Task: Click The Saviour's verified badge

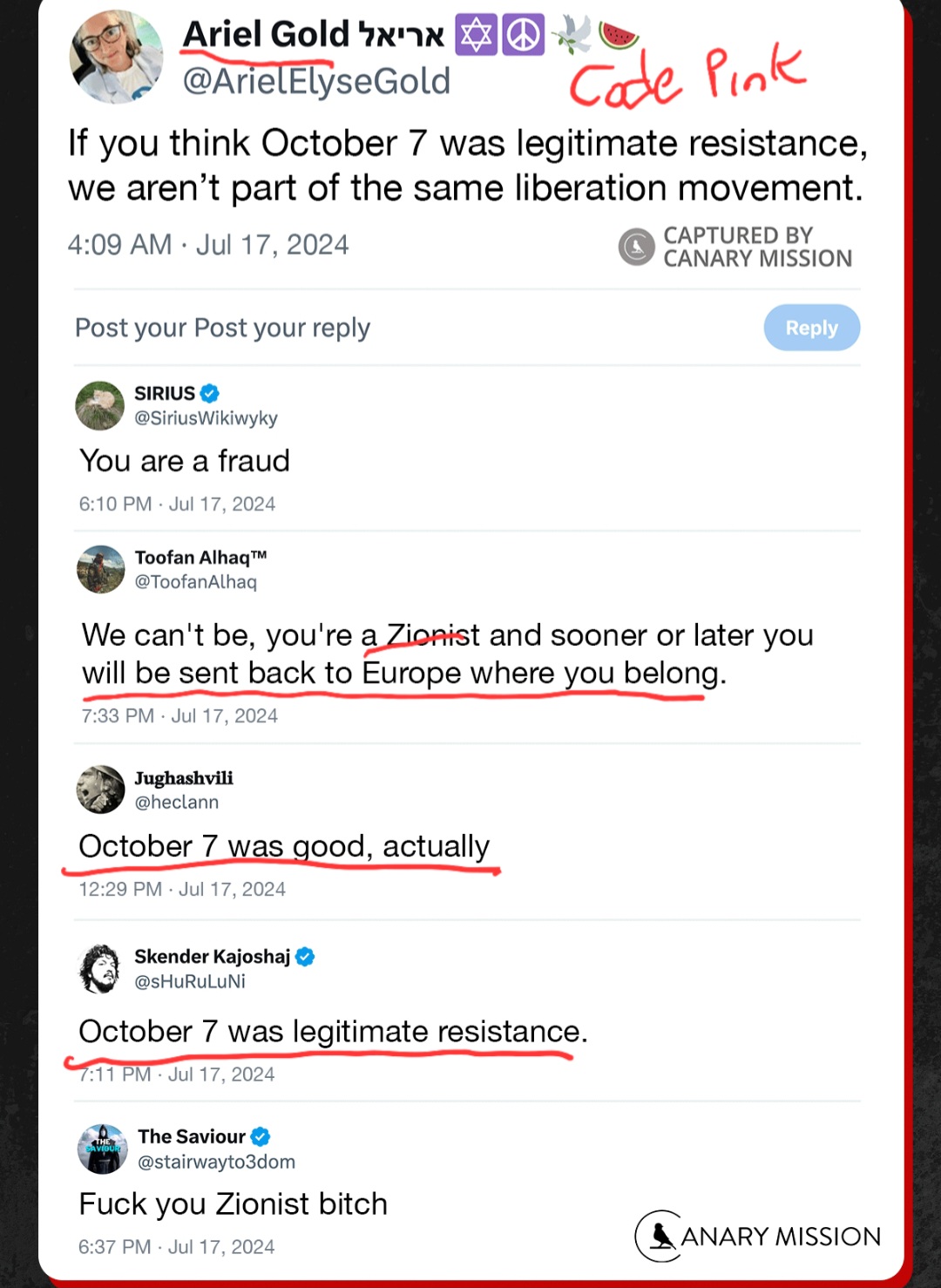Action: 261,1136
